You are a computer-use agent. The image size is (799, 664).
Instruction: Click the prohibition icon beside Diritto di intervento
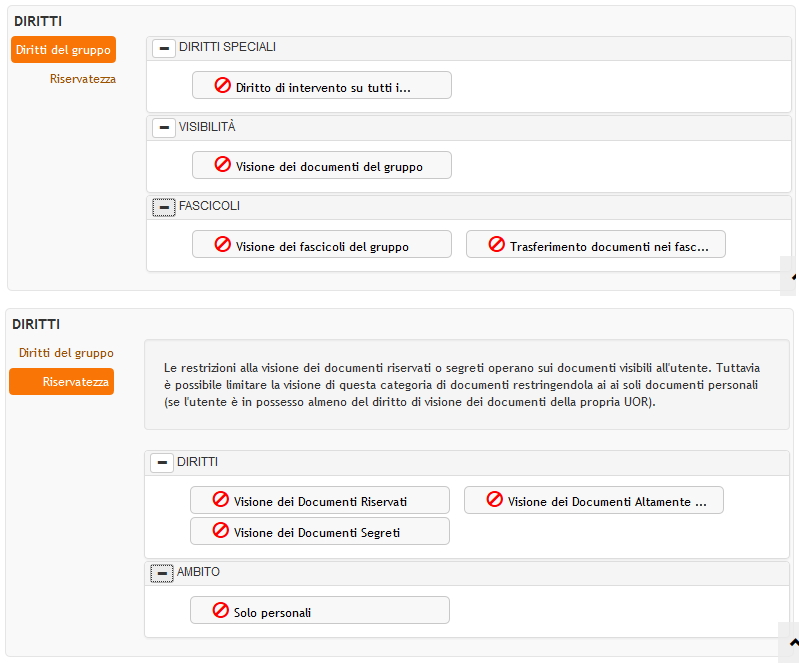[x=223, y=86]
